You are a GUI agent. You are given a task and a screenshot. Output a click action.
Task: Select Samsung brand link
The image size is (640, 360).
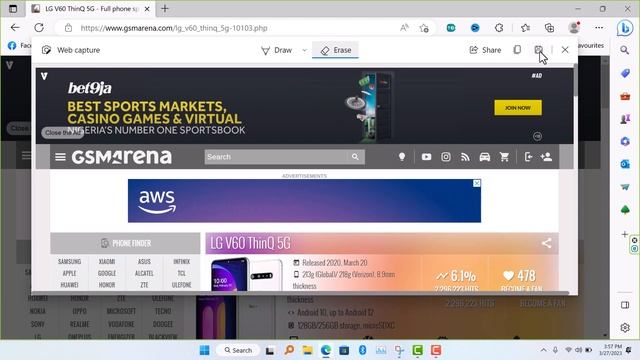coord(69,262)
